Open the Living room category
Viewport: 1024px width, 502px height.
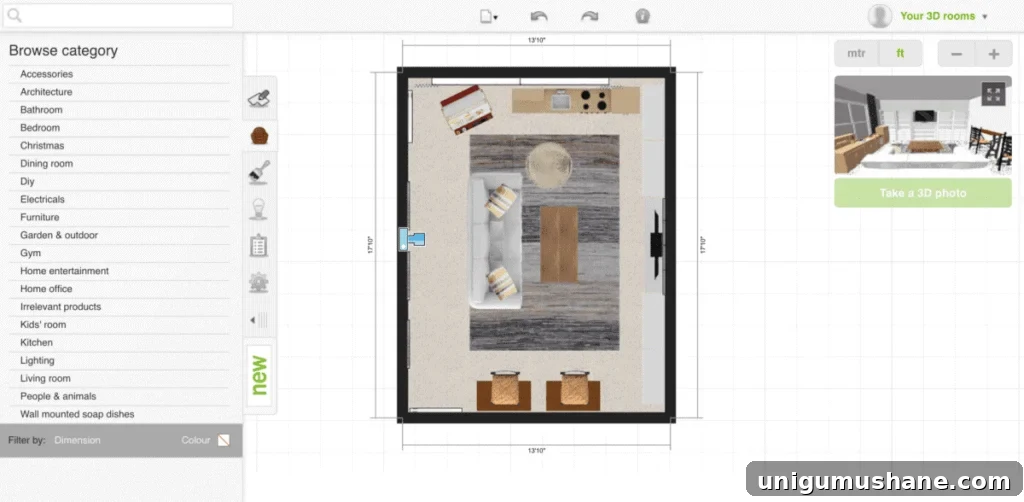click(x=45, y=379)
